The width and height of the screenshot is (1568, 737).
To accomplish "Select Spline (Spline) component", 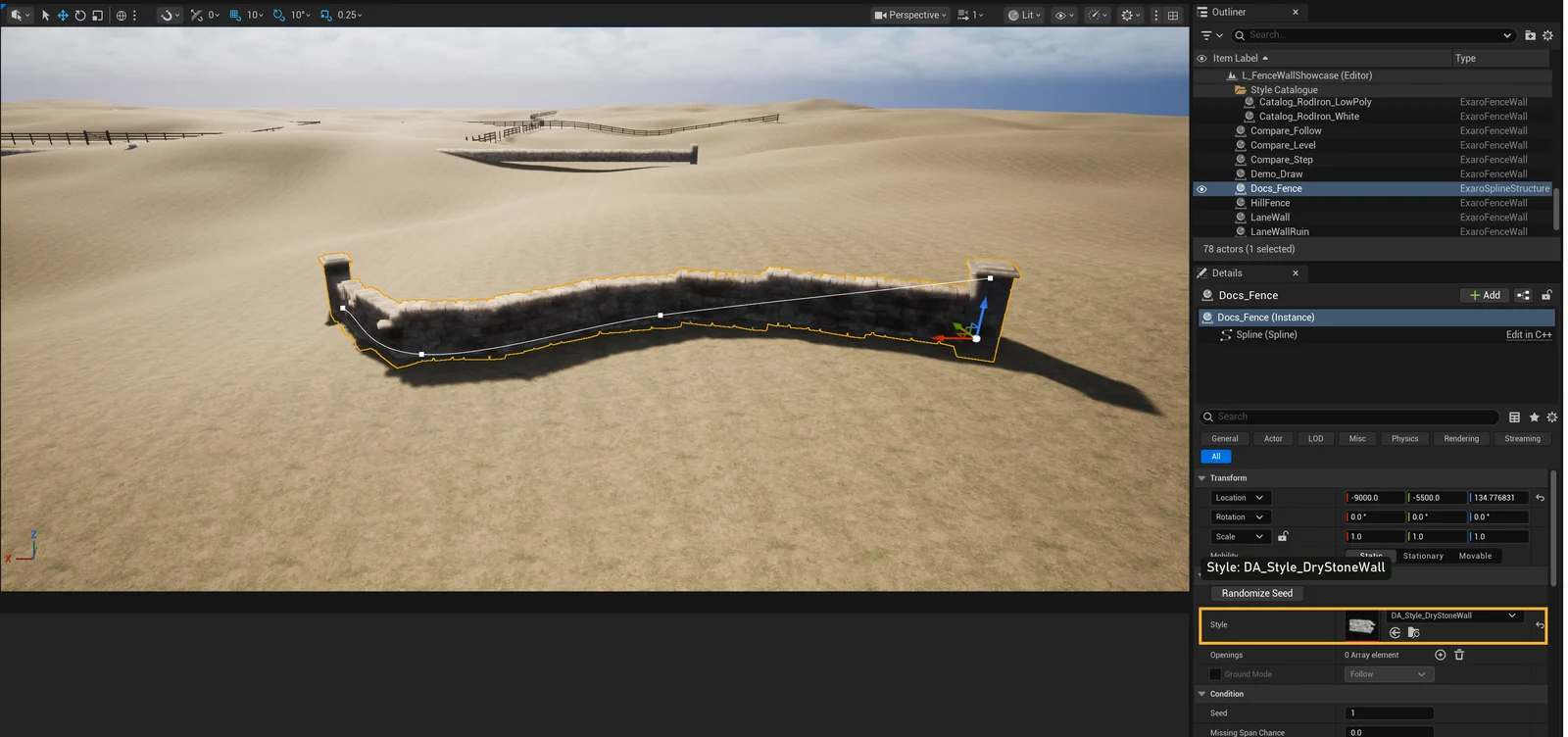I will 1266,335.
